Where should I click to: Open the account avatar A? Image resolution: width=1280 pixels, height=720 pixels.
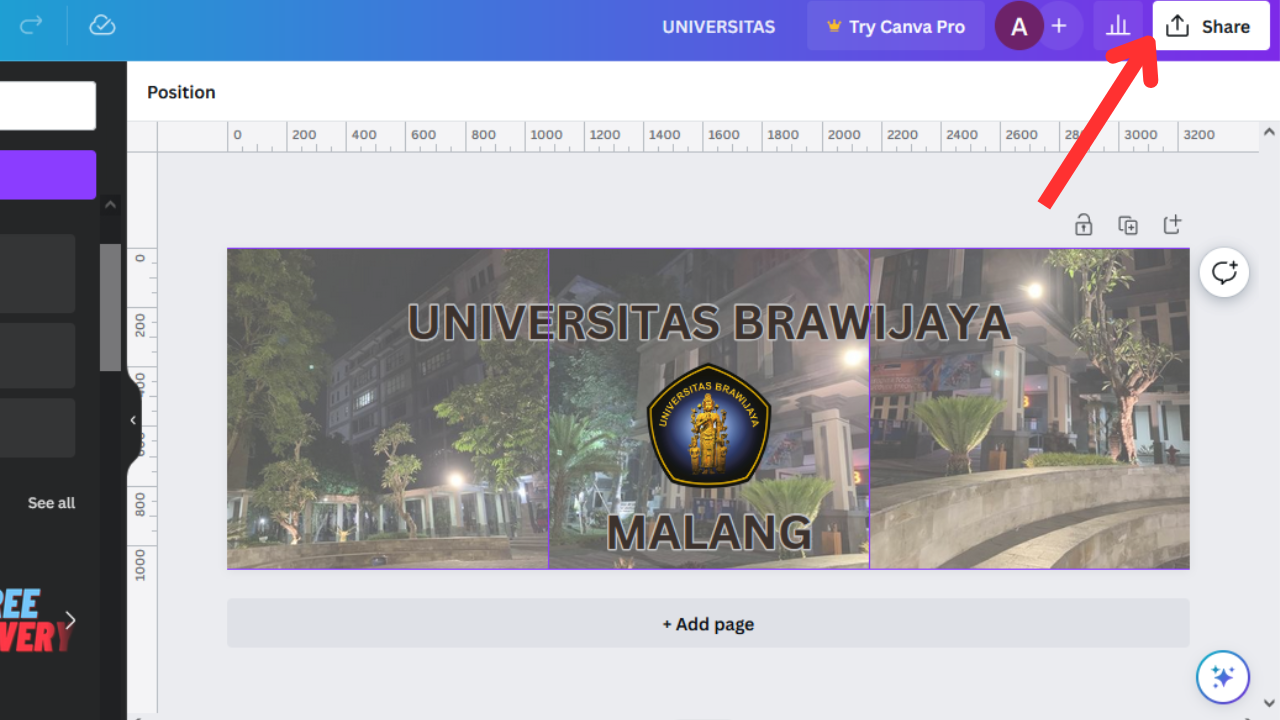[x=1019, y=27]
